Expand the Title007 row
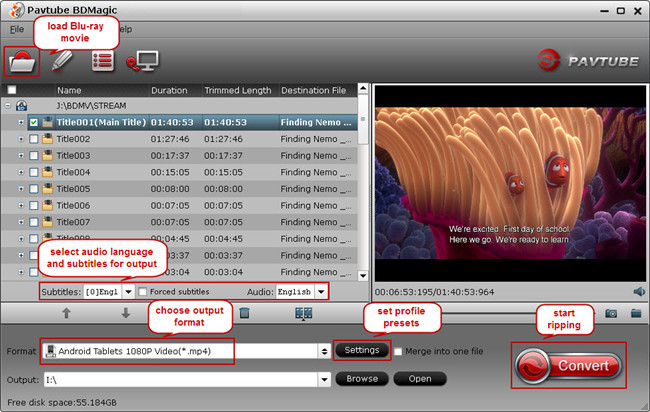The image size is (650, 412). 21,222
